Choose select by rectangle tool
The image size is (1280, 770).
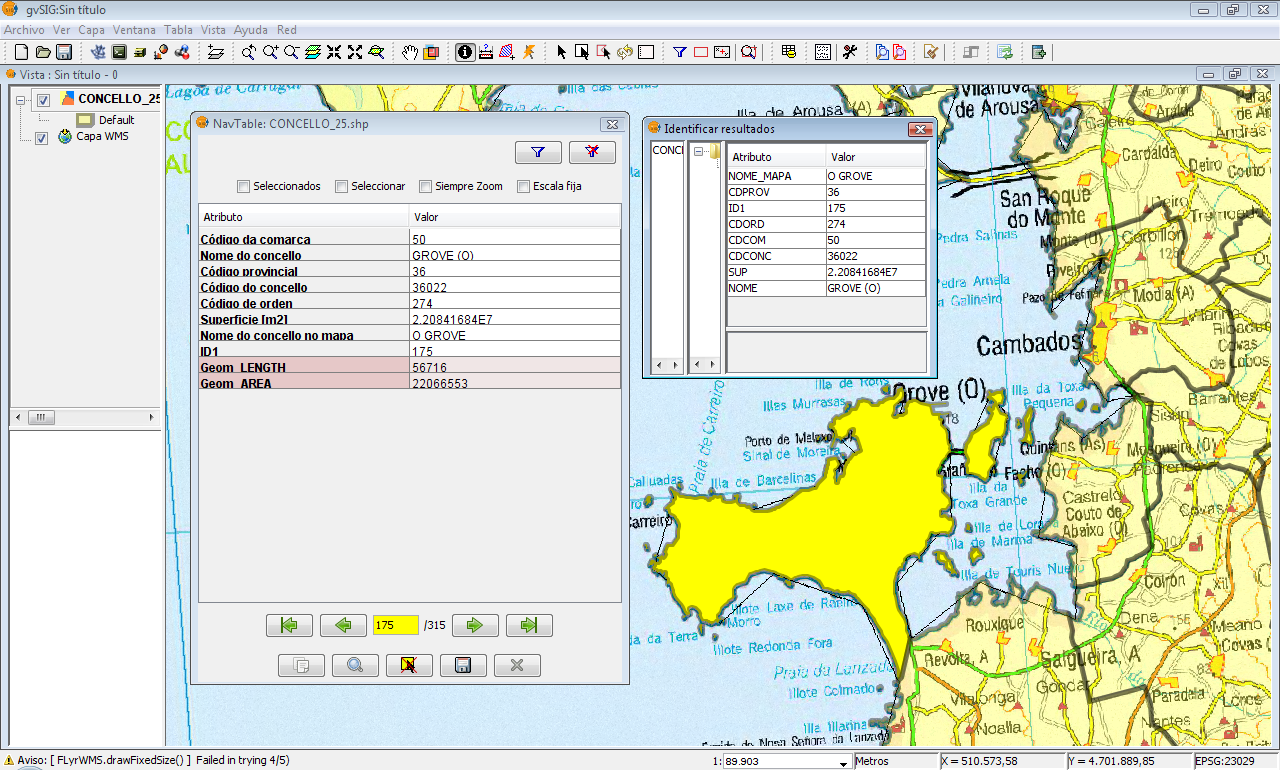tap(582, 52)
